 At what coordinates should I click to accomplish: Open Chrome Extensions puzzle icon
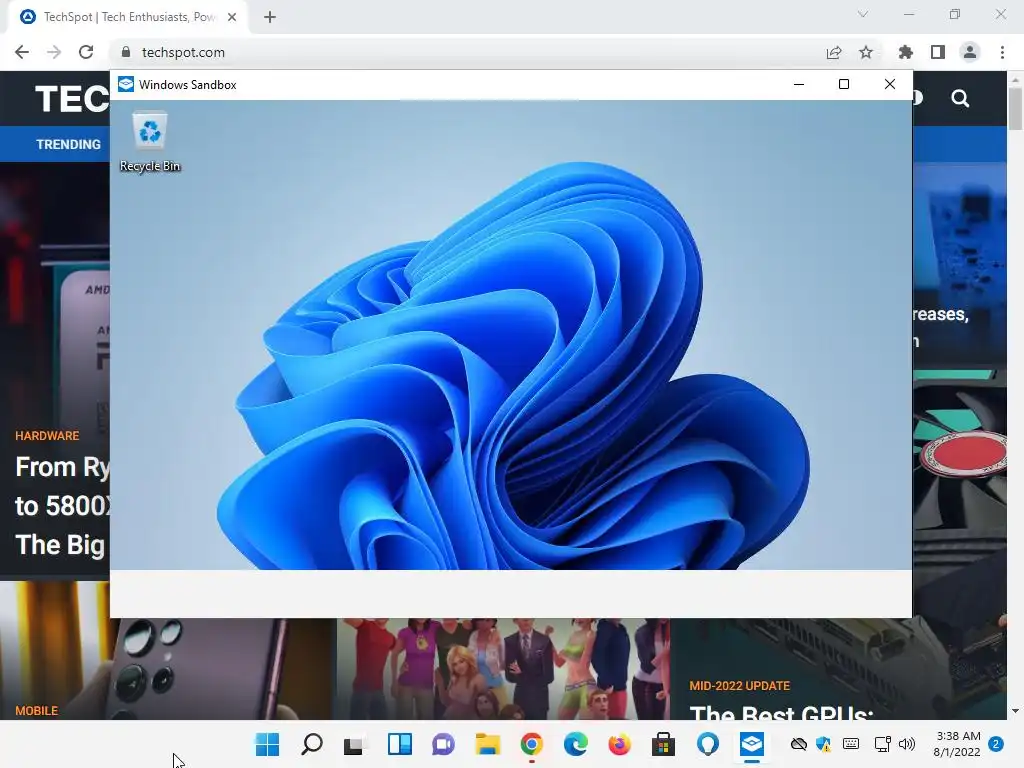[x=905, y=52]
